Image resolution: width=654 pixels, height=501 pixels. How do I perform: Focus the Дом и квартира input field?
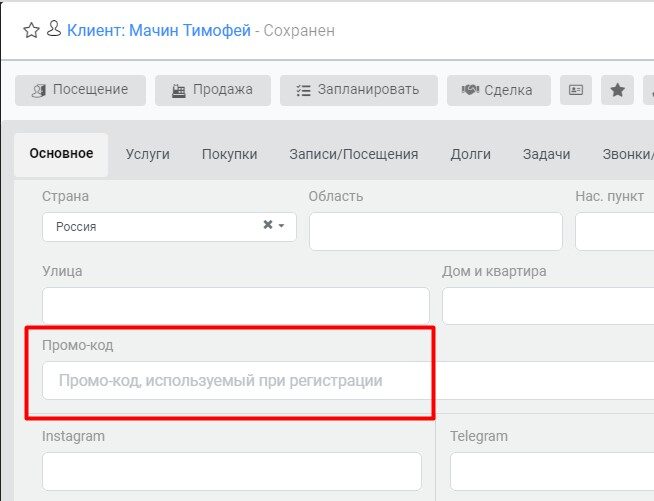[x=548, y=306]
